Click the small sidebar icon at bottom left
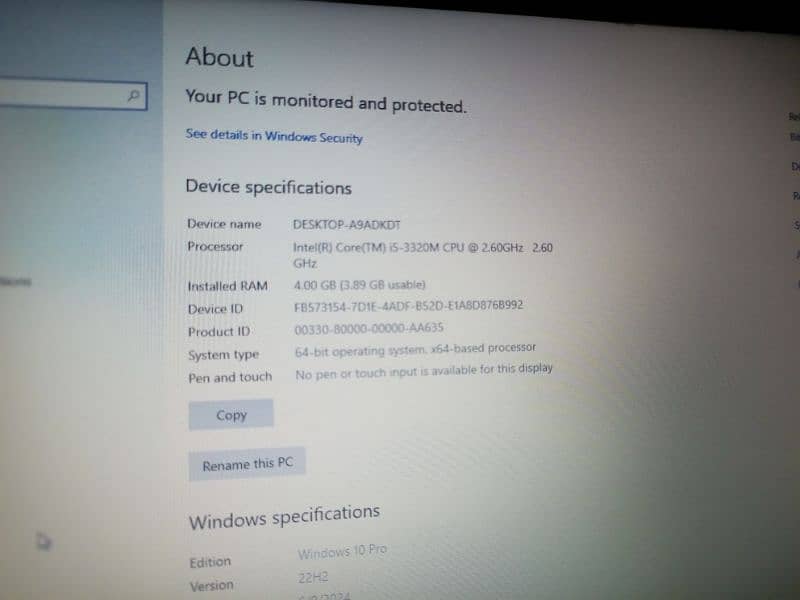The image size is (800, 600). pos(44,541)
